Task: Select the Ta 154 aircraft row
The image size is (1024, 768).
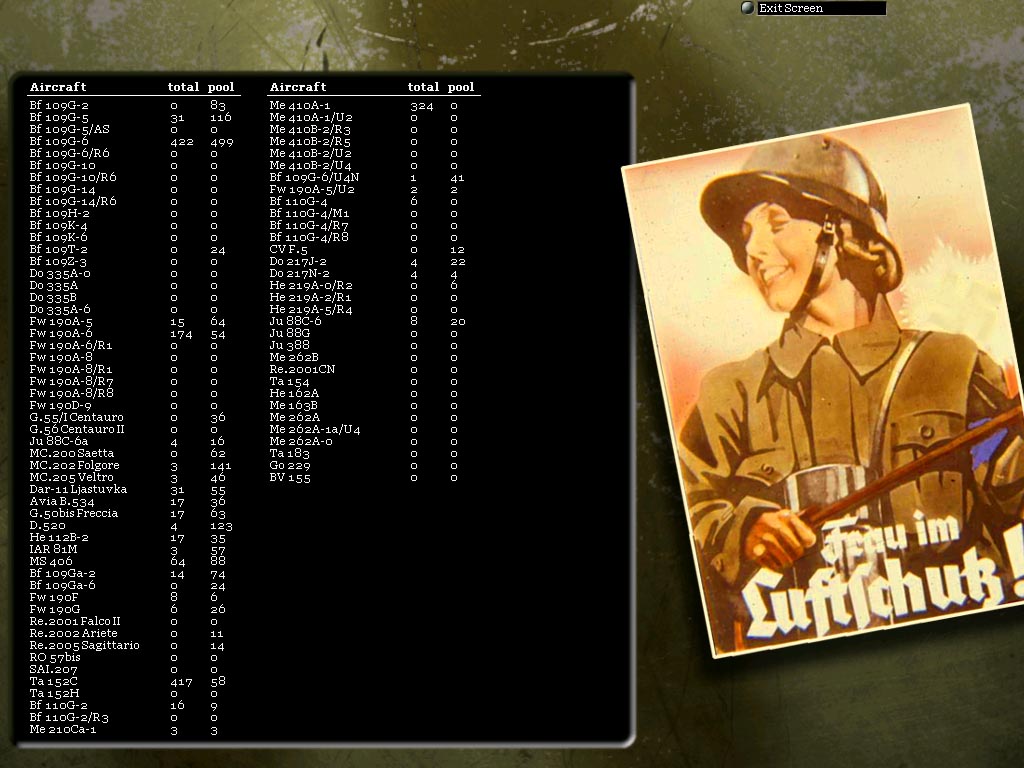Action: [x=373, y=381]
